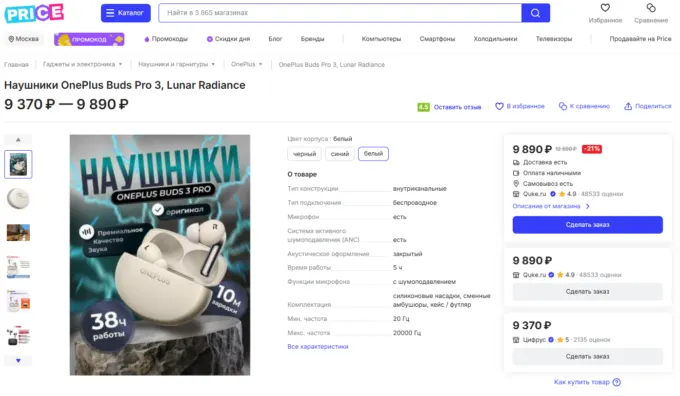Open Холодильники category
The width and height of the screenshot is (680, 396).
(x=496, y=39)
